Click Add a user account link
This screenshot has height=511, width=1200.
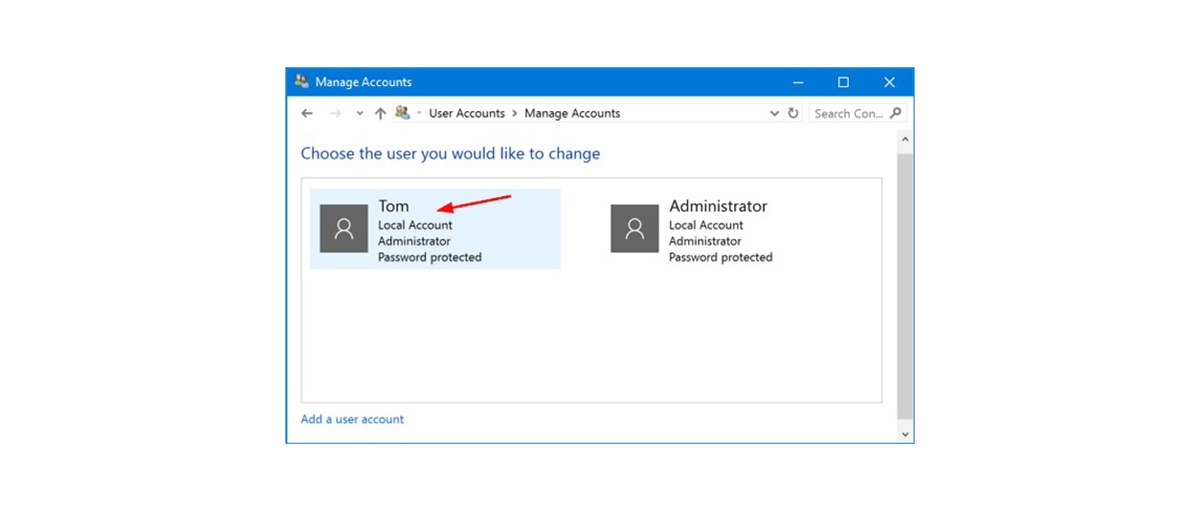click(352, 419)
